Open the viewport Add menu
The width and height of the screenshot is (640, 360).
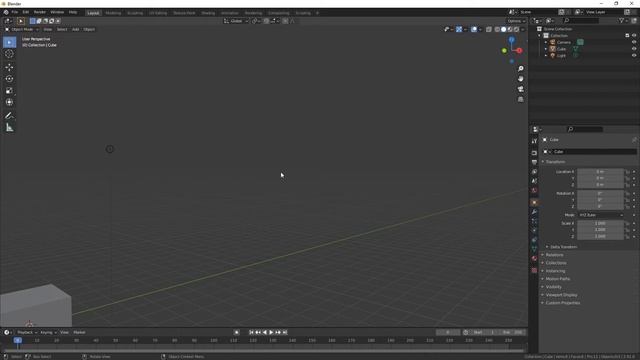[x=76, y=29]
